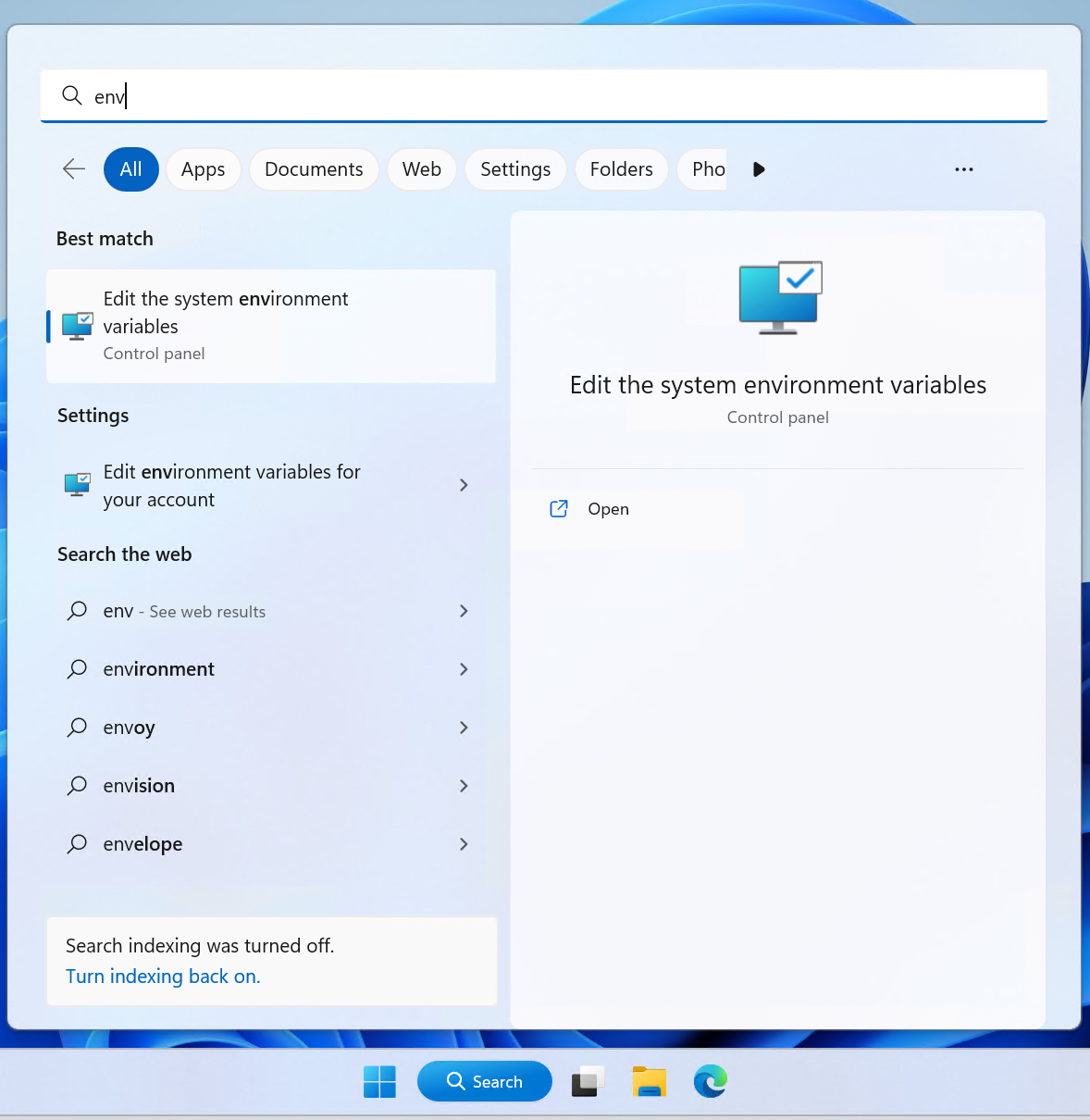This screenshot has width=1090, height=1120.
Task: Click the Open external-link icon
Action: (x=559, y=508)
